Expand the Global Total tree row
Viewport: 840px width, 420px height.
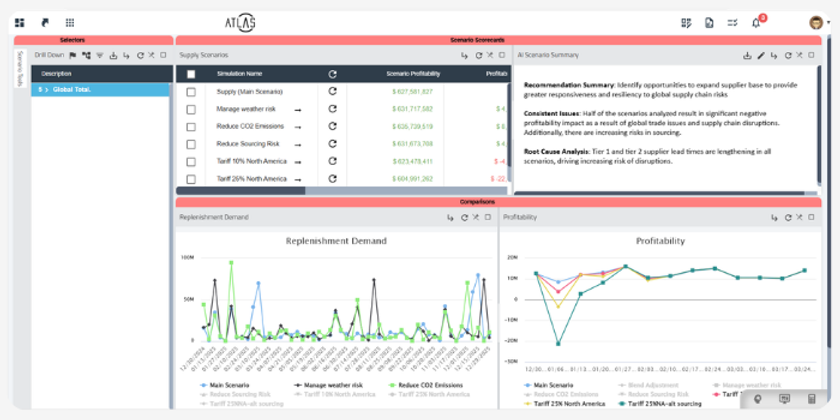click(45, 90)
